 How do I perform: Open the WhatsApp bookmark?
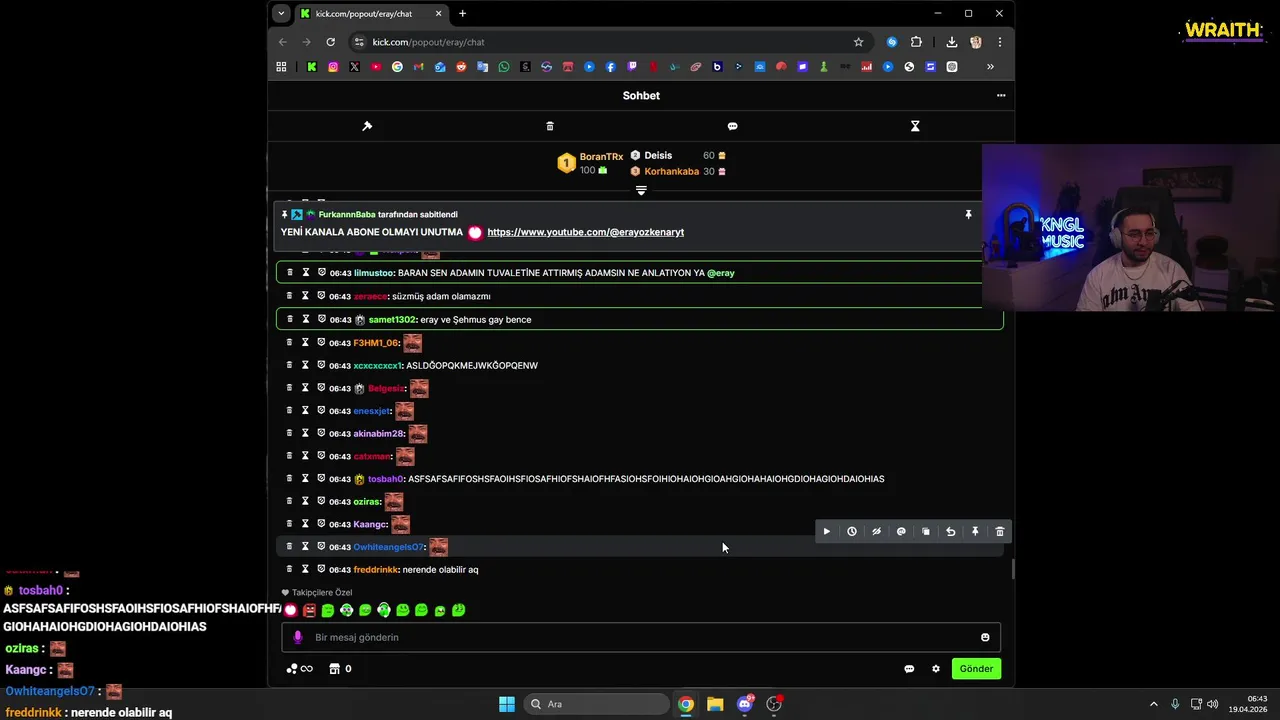503,67
